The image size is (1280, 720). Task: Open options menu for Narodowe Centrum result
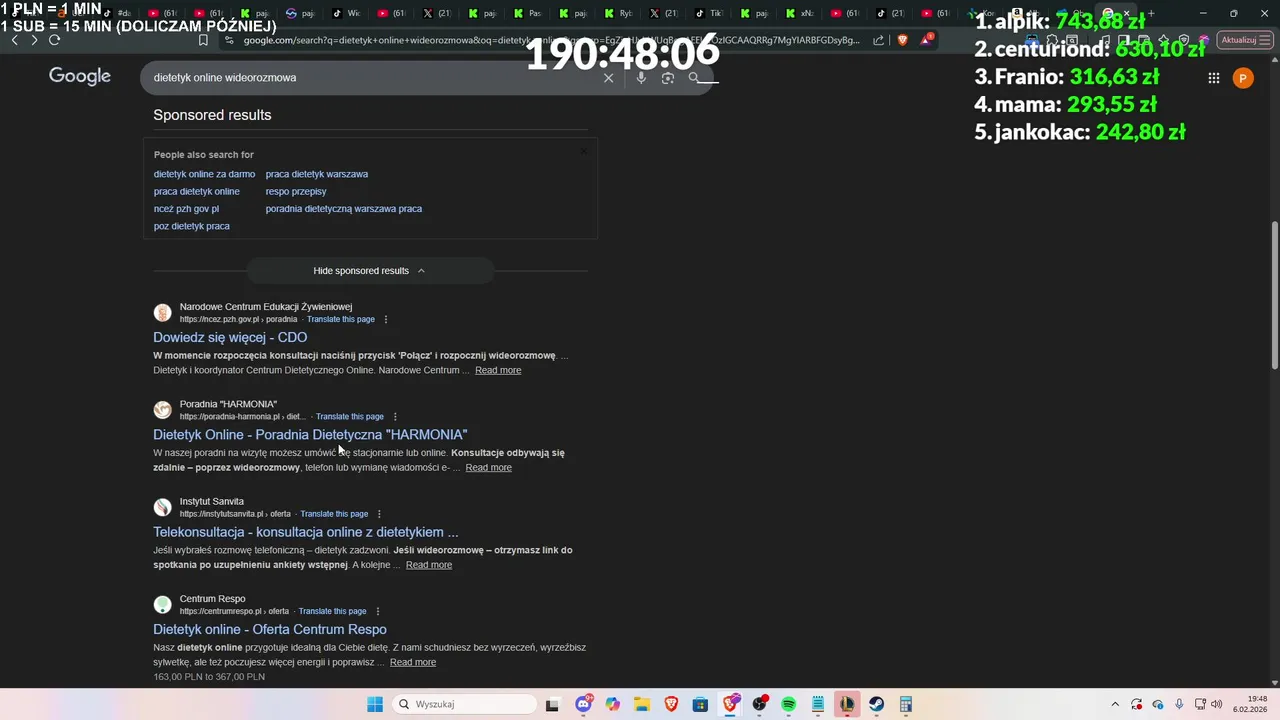coord(386,320)
